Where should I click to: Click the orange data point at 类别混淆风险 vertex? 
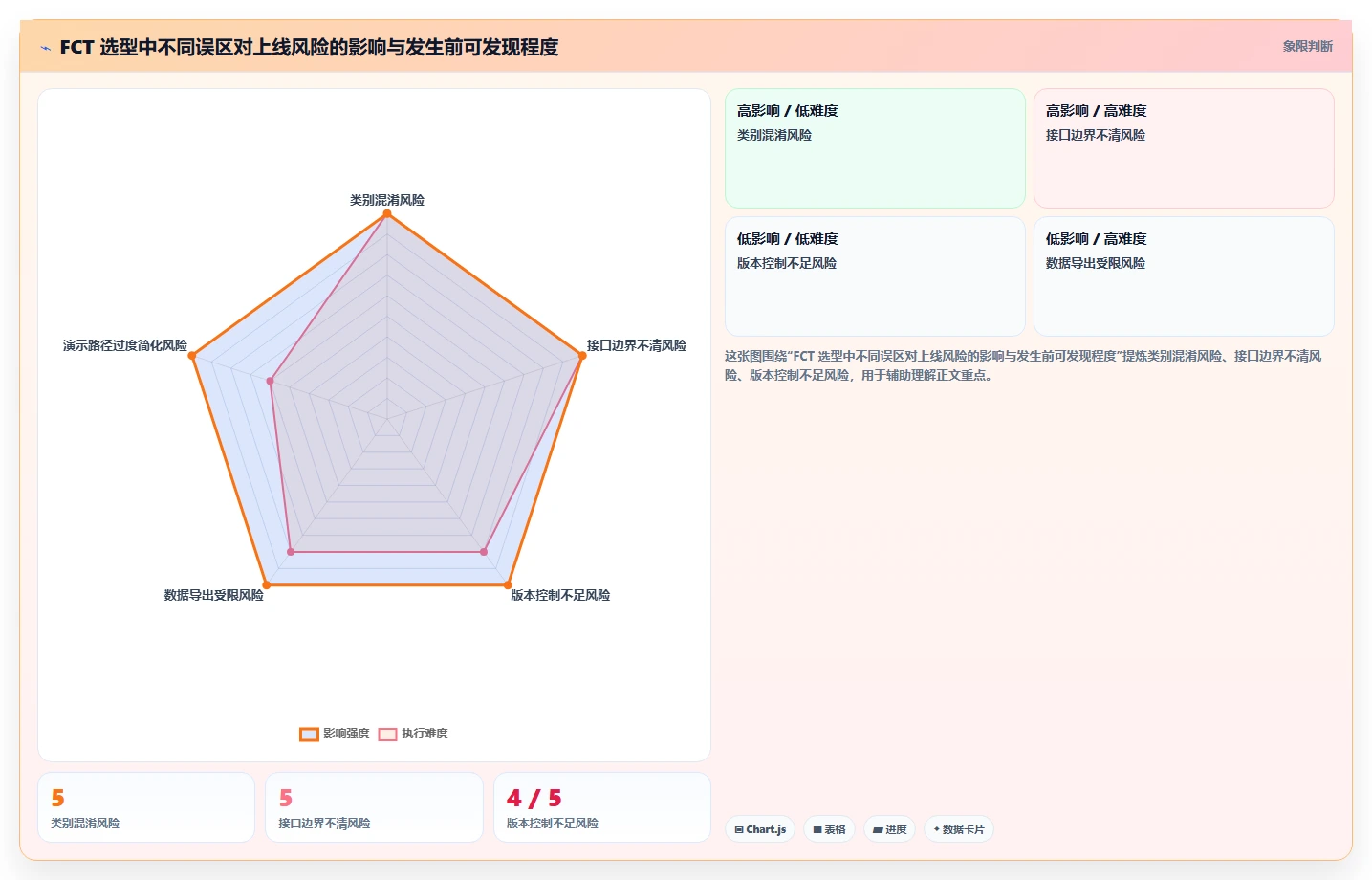387,214
